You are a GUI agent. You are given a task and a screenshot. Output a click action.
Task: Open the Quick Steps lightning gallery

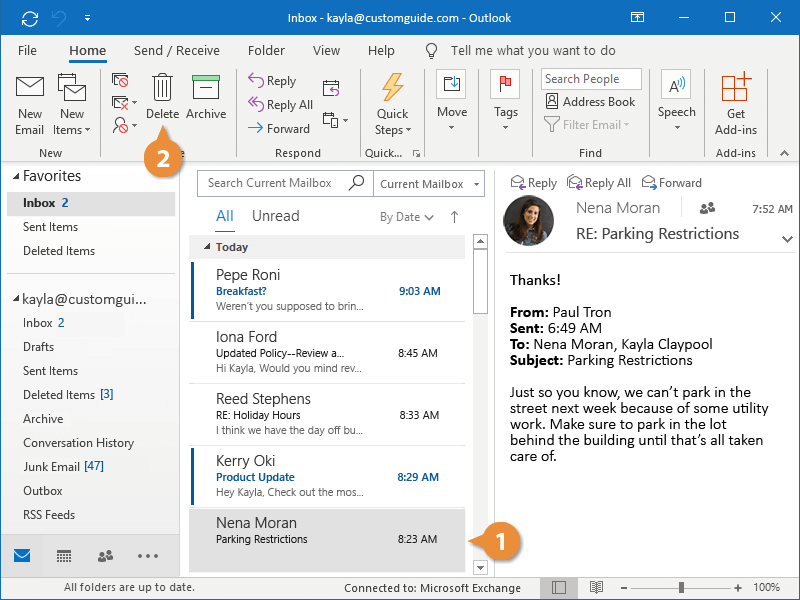[392, 105]
